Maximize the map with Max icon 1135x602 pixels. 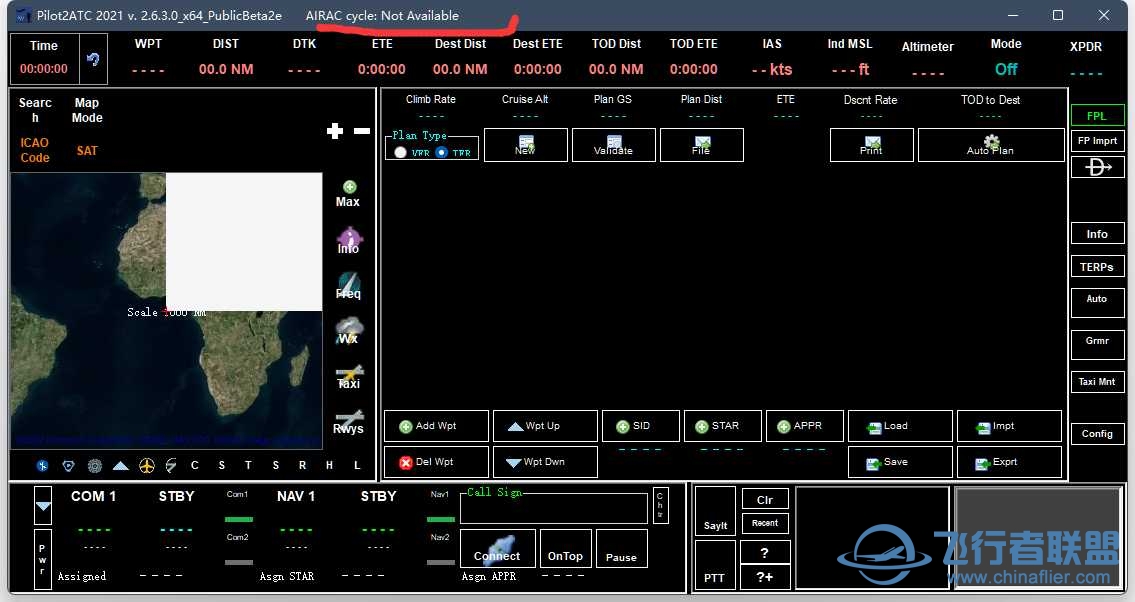coord(348,194)
